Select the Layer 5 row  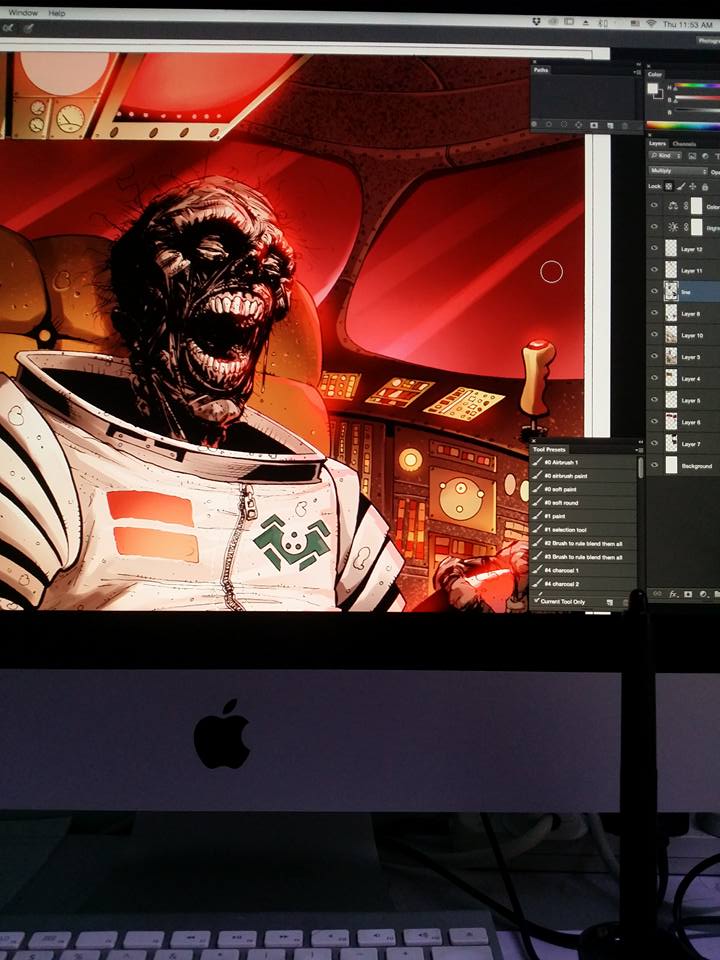(683, 400)
